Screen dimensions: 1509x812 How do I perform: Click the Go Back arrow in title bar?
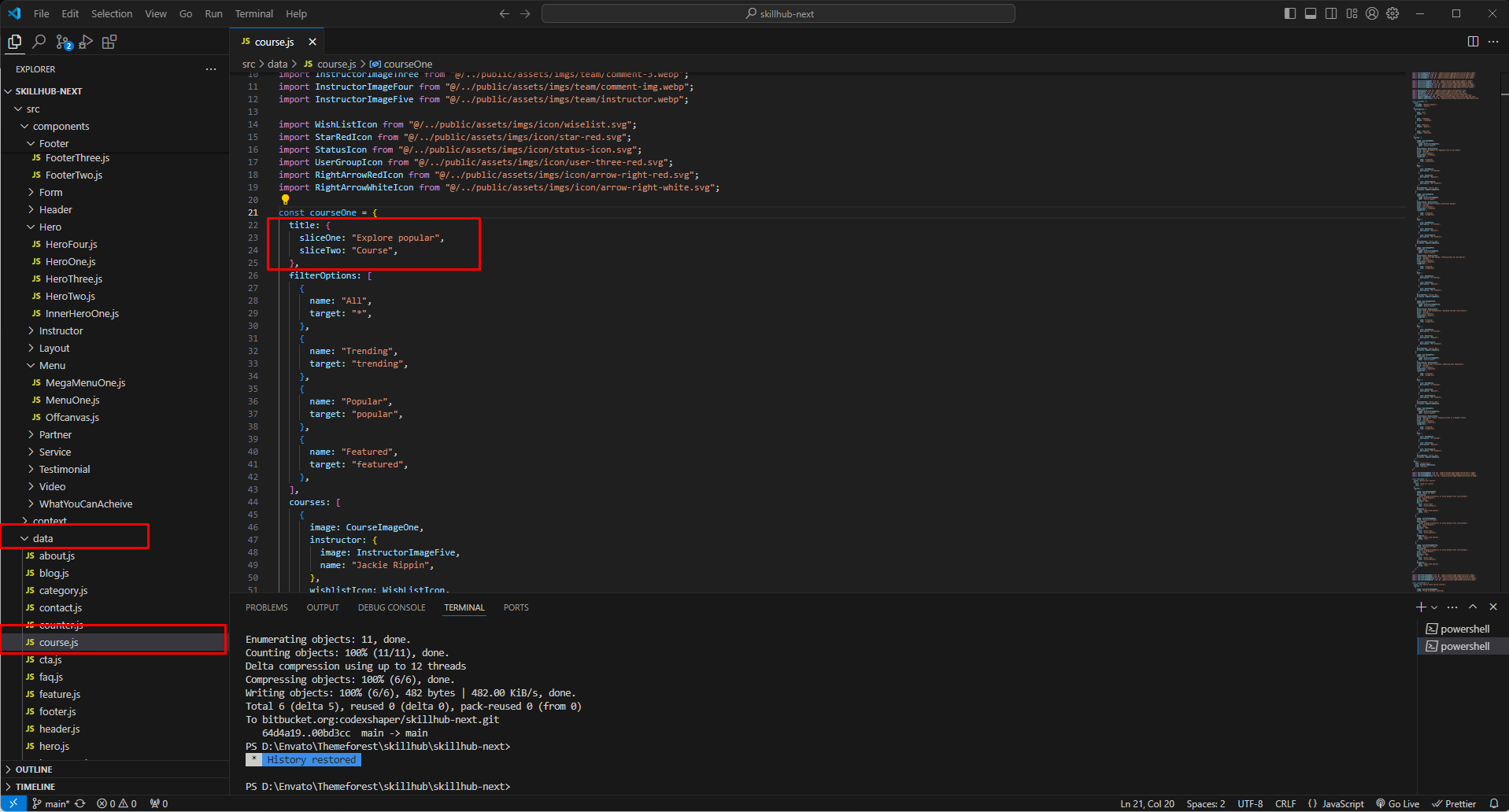(505, 13)
